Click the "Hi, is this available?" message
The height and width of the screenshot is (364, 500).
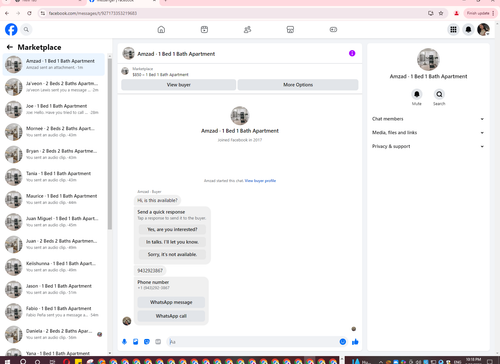point(157,200)
